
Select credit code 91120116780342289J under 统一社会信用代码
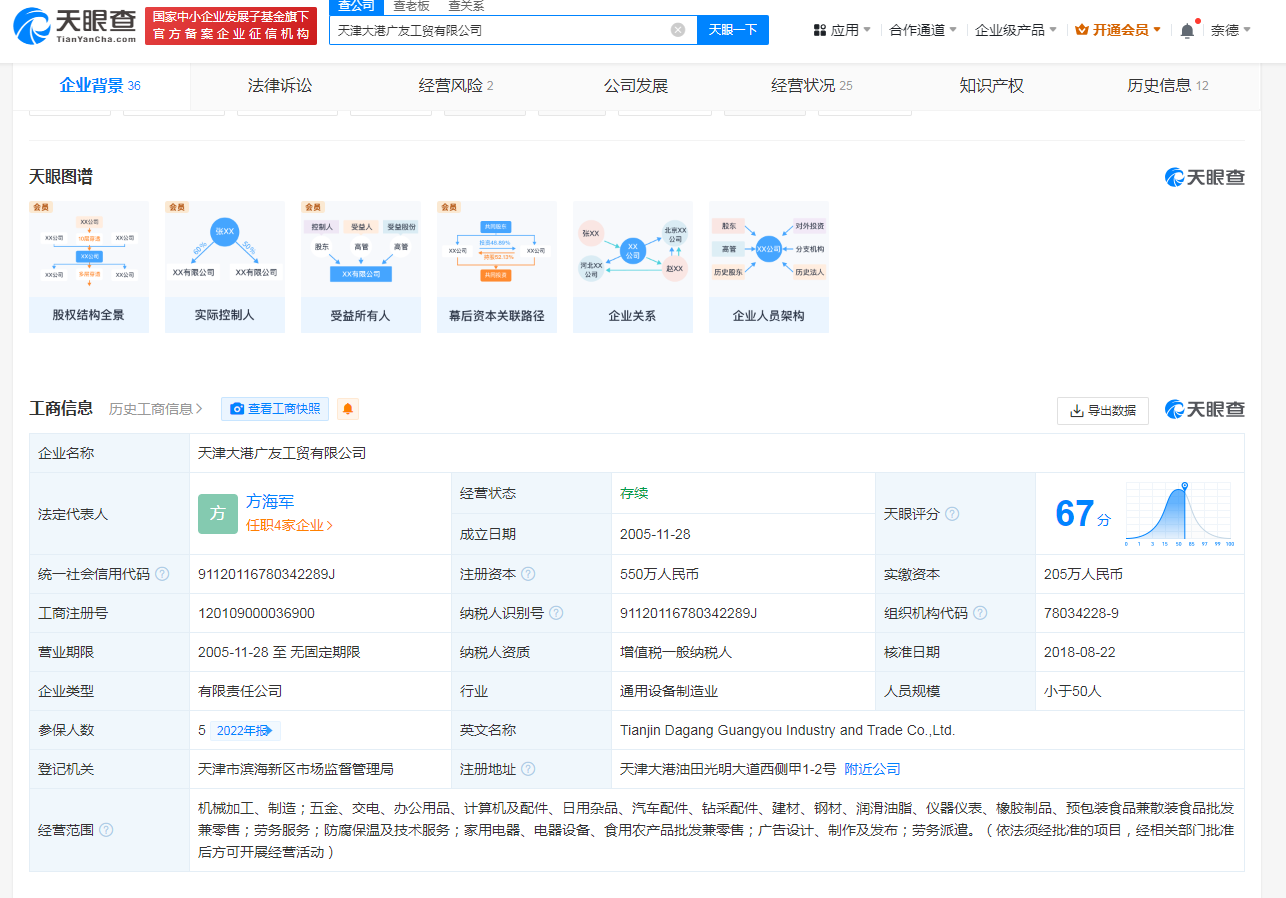[266, 574]
